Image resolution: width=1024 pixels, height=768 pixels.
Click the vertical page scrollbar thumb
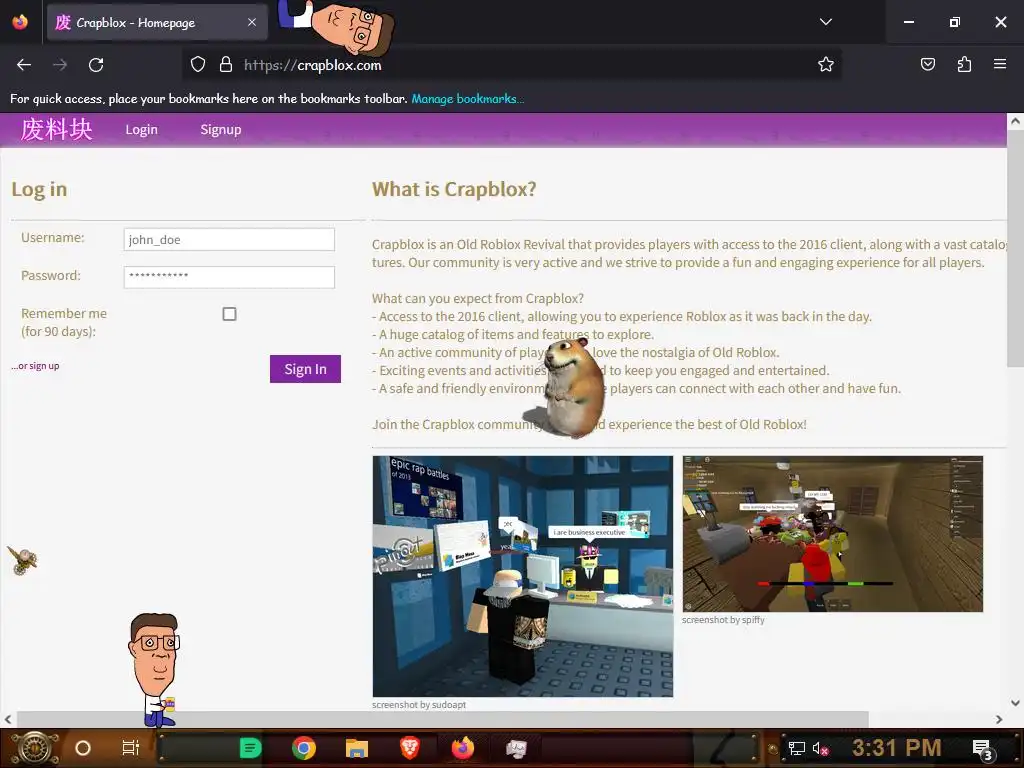tap(1015, 248)
